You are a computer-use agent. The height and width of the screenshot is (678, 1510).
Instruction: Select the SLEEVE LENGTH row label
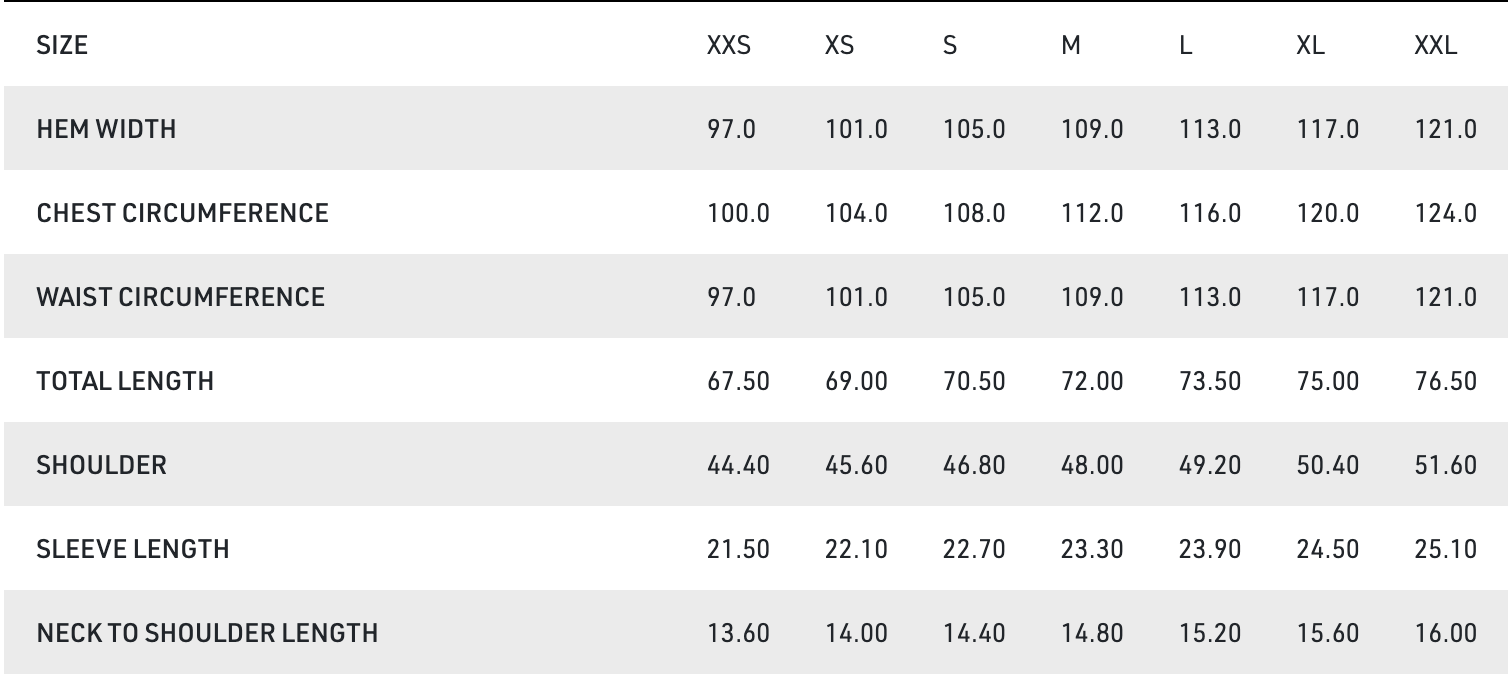133,549
